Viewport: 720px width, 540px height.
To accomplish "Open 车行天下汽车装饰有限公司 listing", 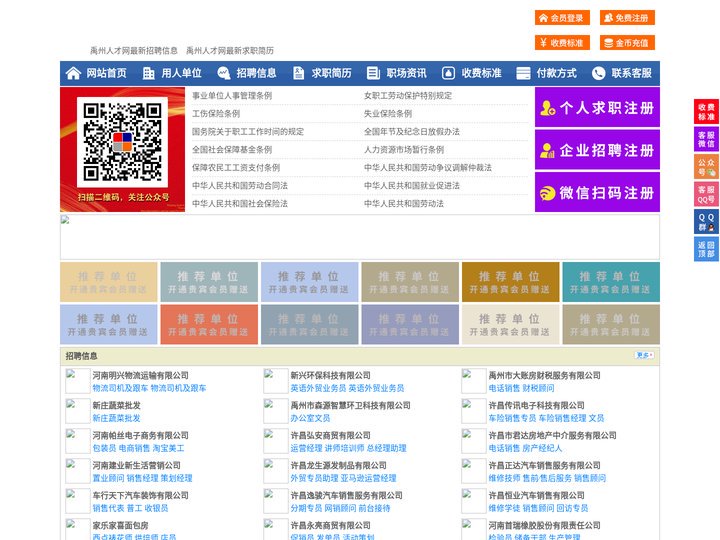I will point(141,495).
